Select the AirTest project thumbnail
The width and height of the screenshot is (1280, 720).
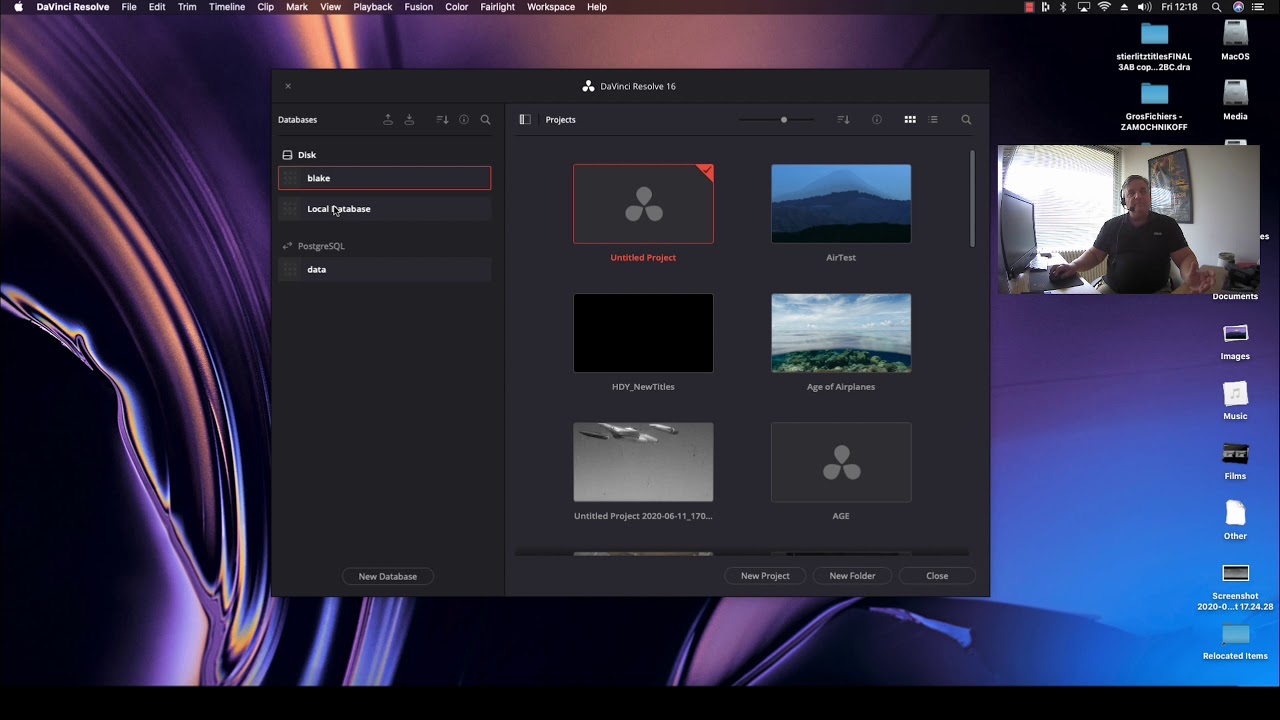pos(841,204)
